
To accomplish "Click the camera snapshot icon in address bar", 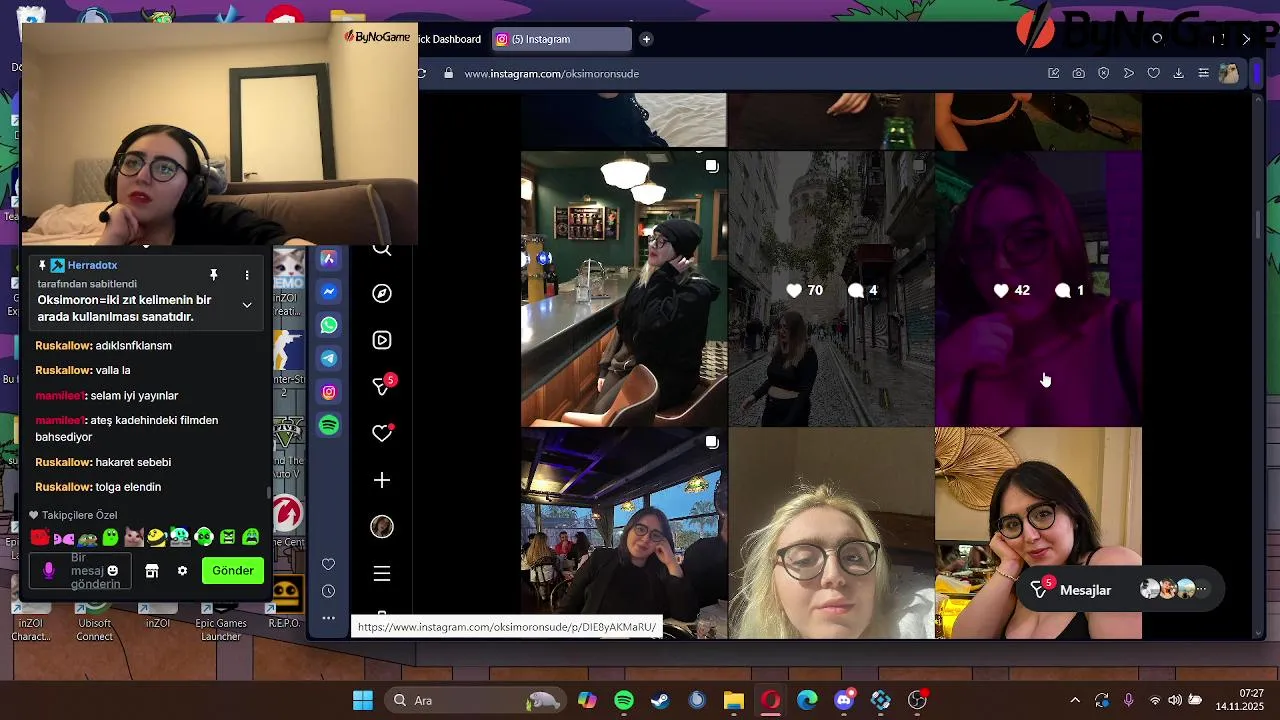I will (x=1079, y=73).
